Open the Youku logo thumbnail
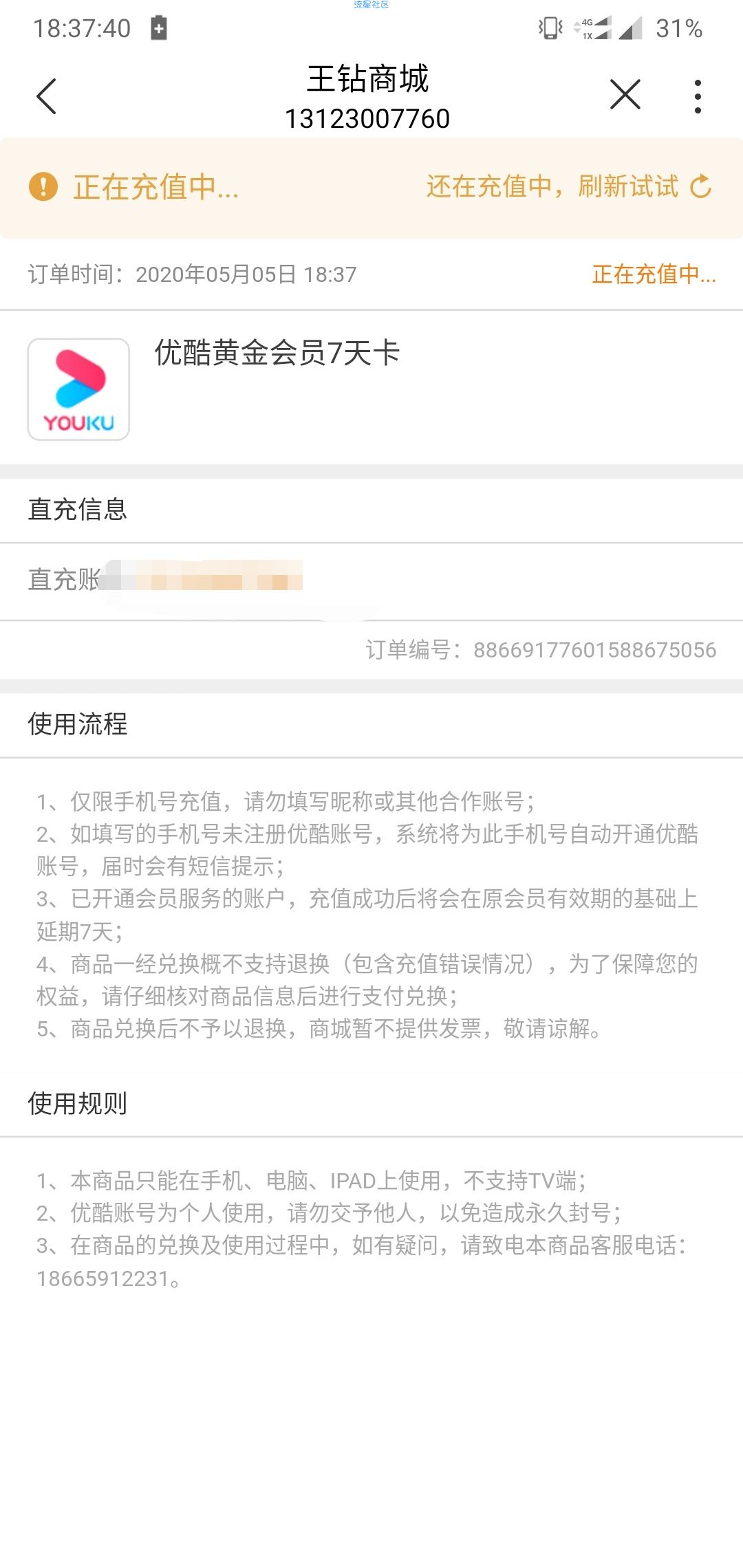Viewport: 743px width, 1568px height. (78, 389)
